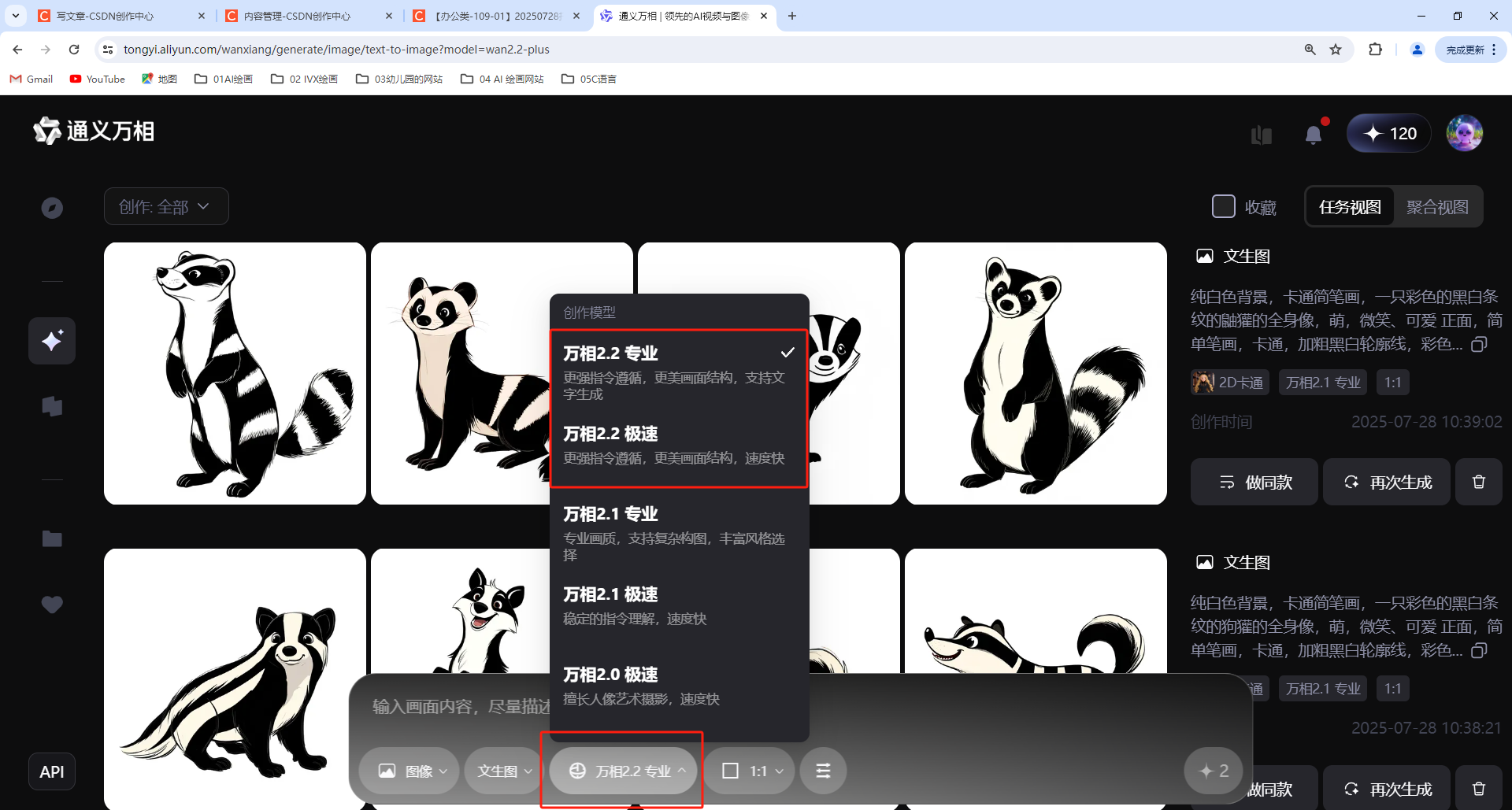Delete the second generation task
1512x810 pixels.
point(1479,788)
